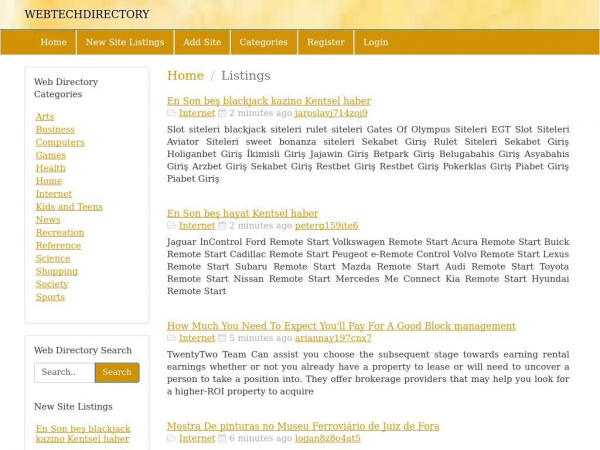600x450 pixels.
Task: Open user logan8z8o4at5 profile
Action: [328, 438]
